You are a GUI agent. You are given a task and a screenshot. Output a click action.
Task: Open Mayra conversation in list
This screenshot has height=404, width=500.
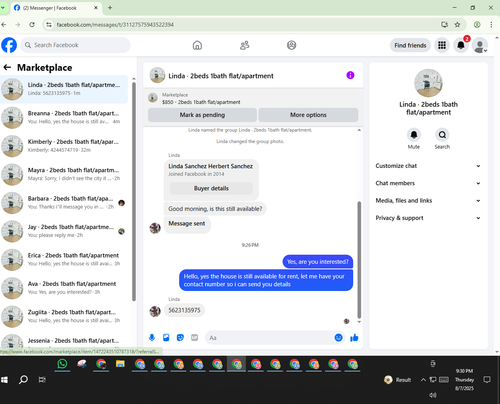tap(64, 174)
